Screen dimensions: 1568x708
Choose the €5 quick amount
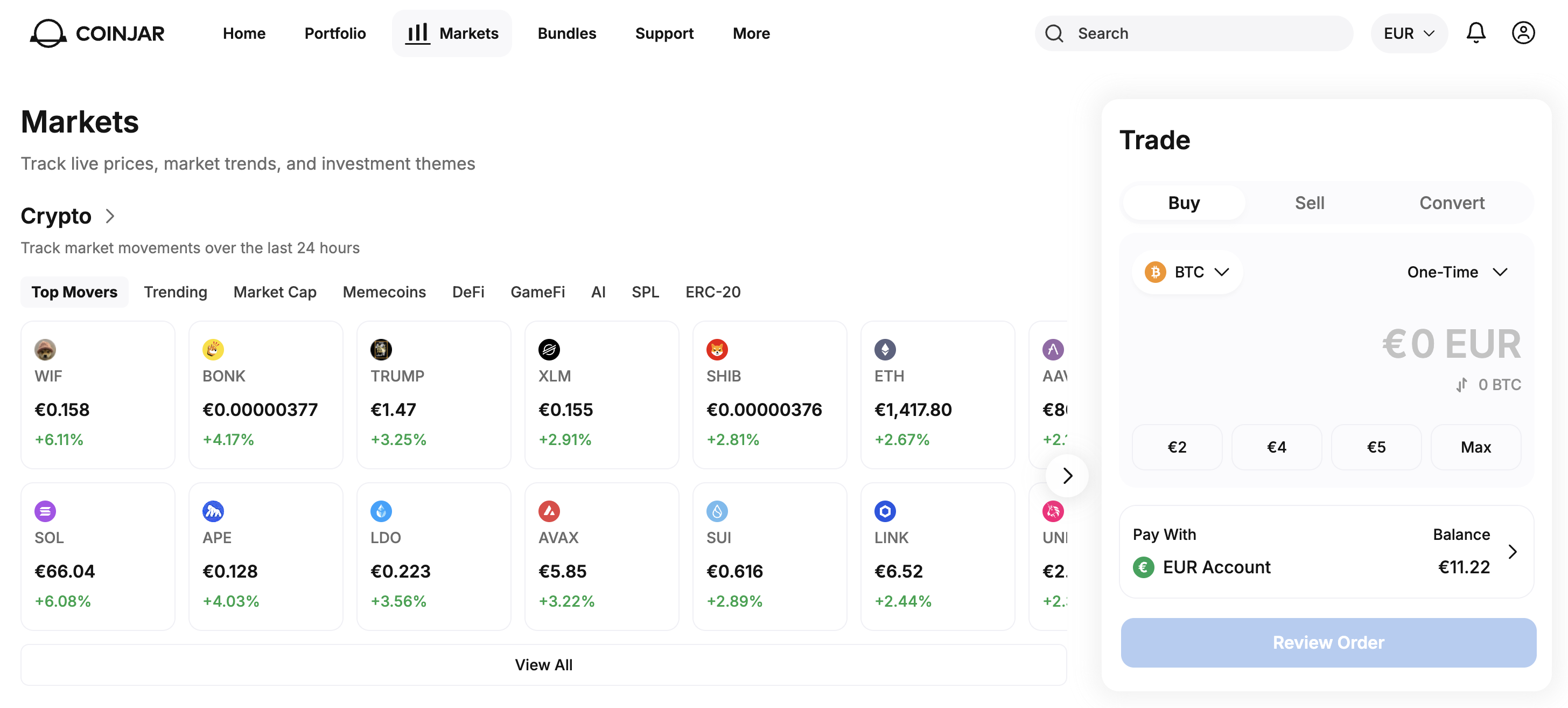click(1376, 447)
